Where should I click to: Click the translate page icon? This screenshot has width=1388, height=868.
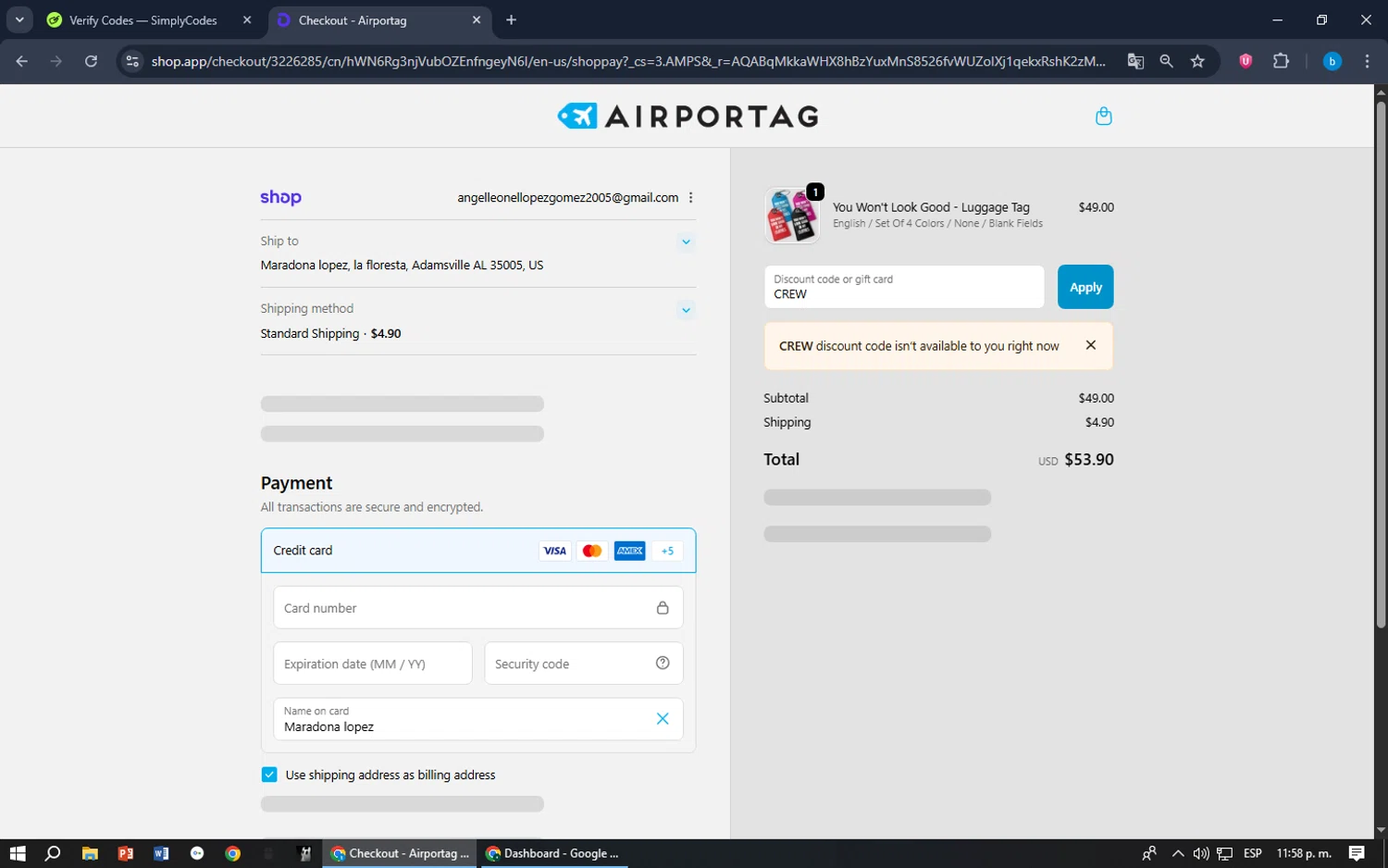click(x=1135, y=61)
